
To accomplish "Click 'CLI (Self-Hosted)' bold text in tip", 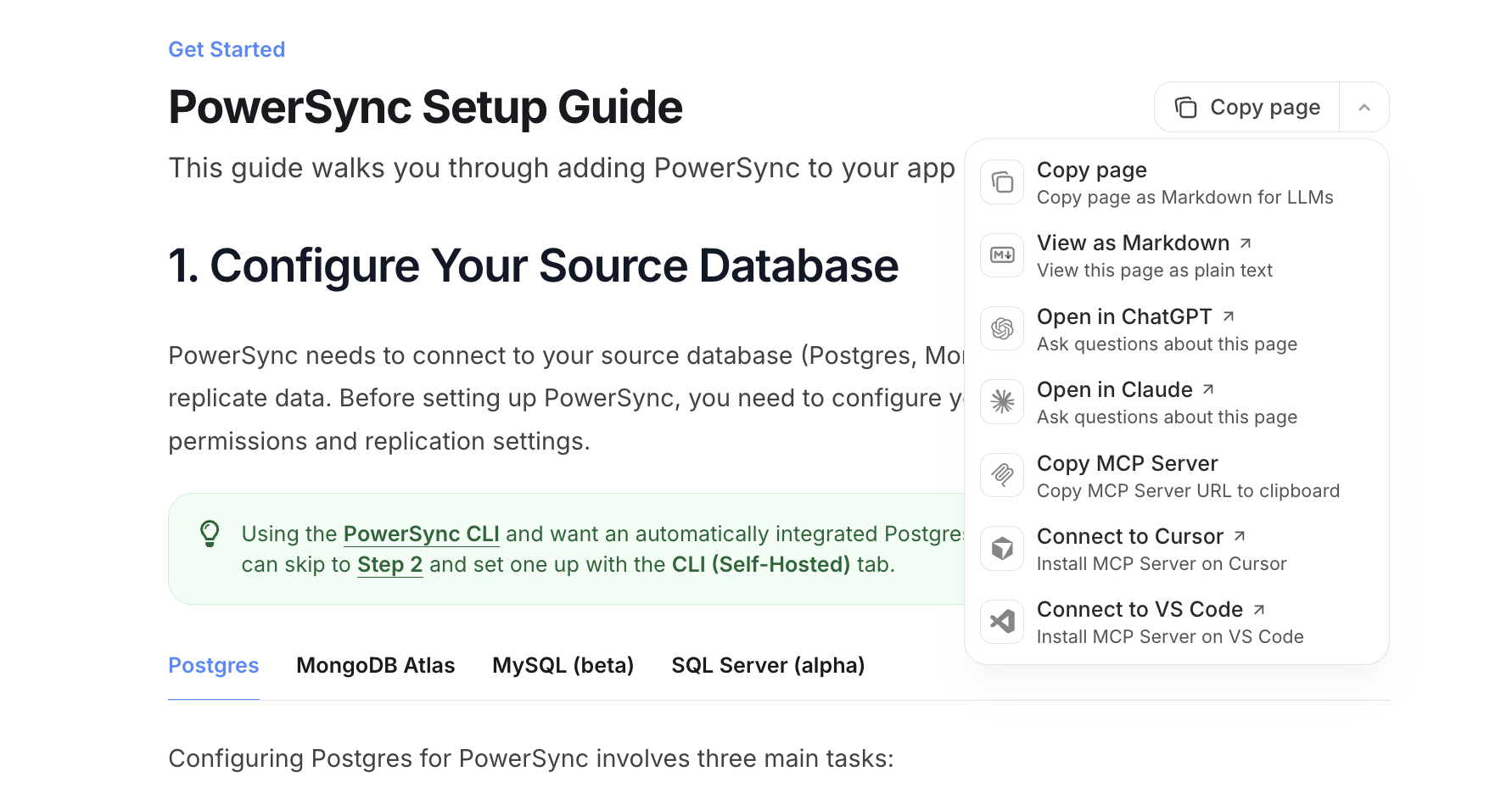I will pos(761,564).
